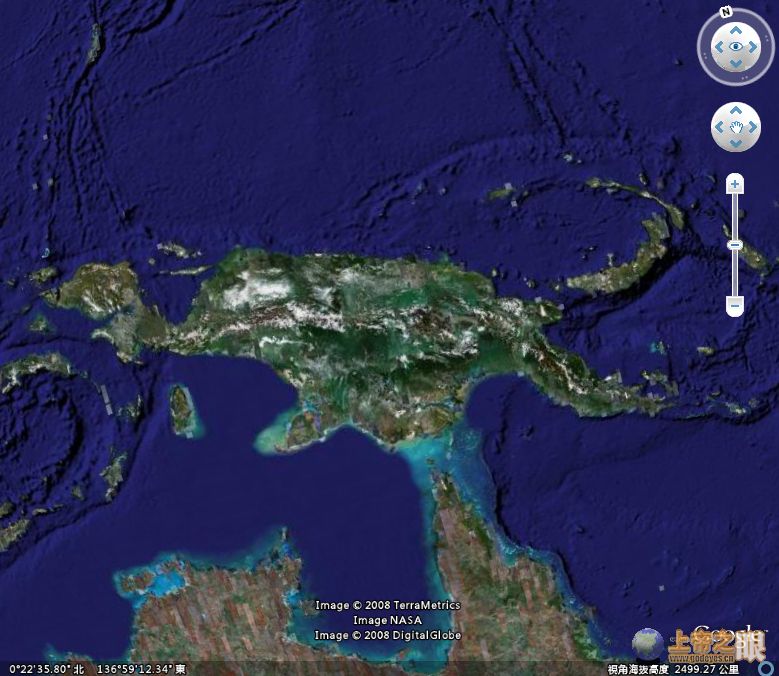Image resolution: width=779 pixels, height=676 pixels.
Task: Rotate view with eye joystick right arrow
Action: click(x=754, y=47)
